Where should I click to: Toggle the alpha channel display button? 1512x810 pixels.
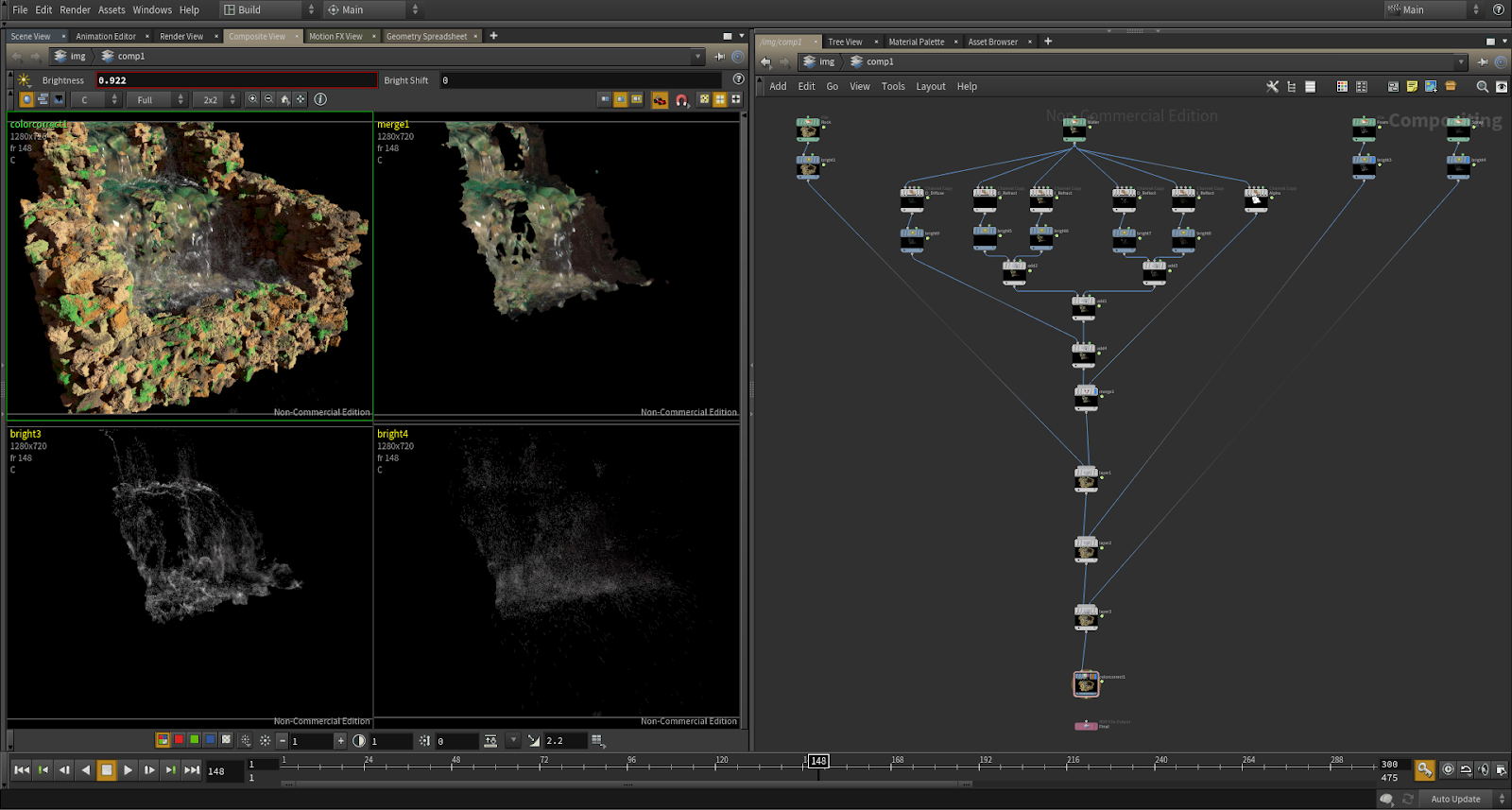pos(226,740)
